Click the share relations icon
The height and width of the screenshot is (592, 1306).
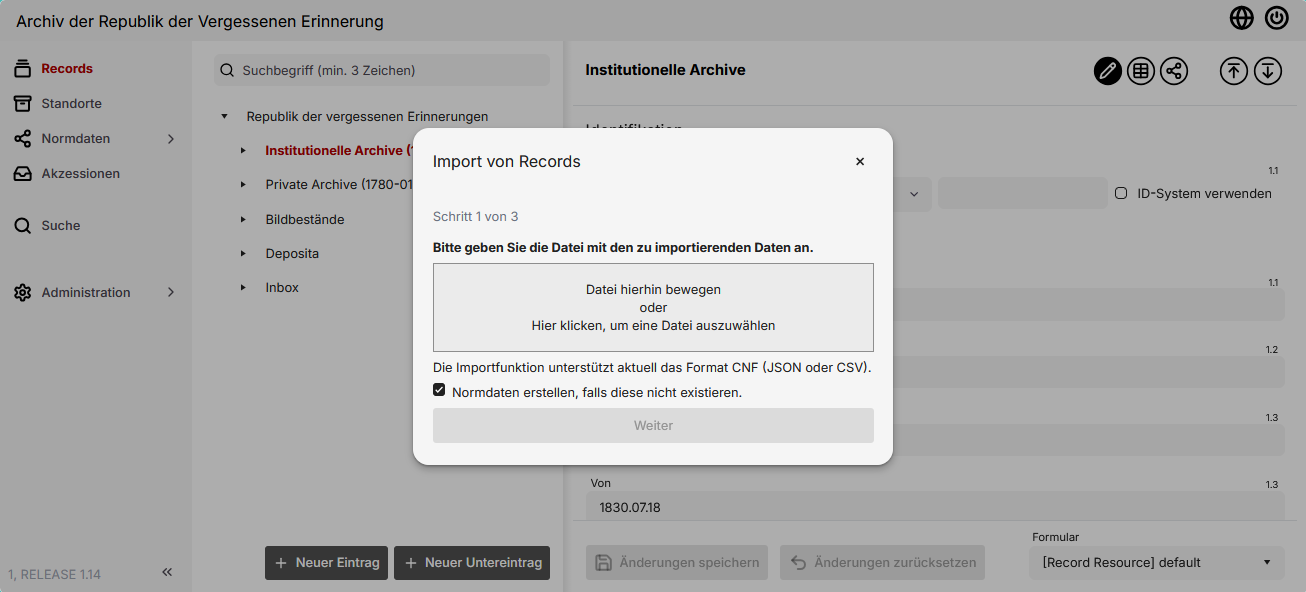point(1174,71)
